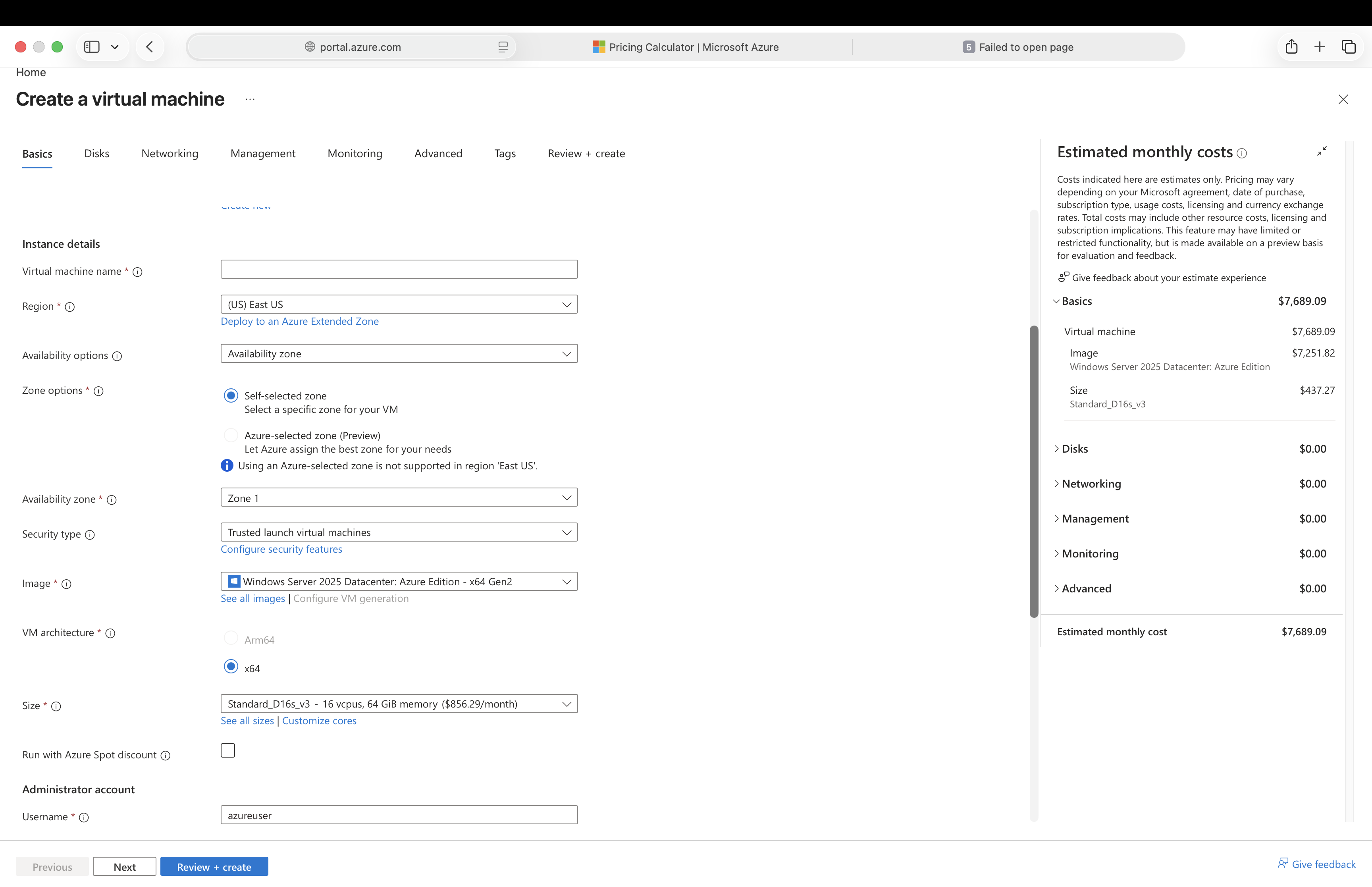Click info icon beside Availability options
The width and height of the screenshot is (1372, 887).
coord(117,356)
